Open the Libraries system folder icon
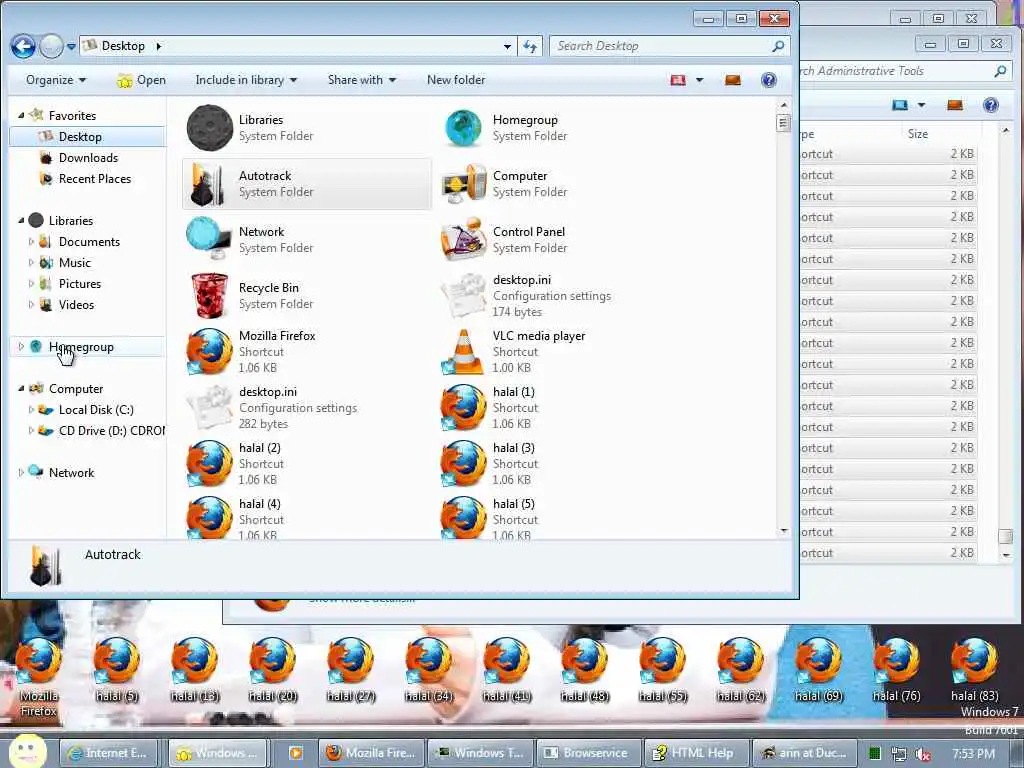This screenshot has width=1024, height=768. click(x=210, y=128)
